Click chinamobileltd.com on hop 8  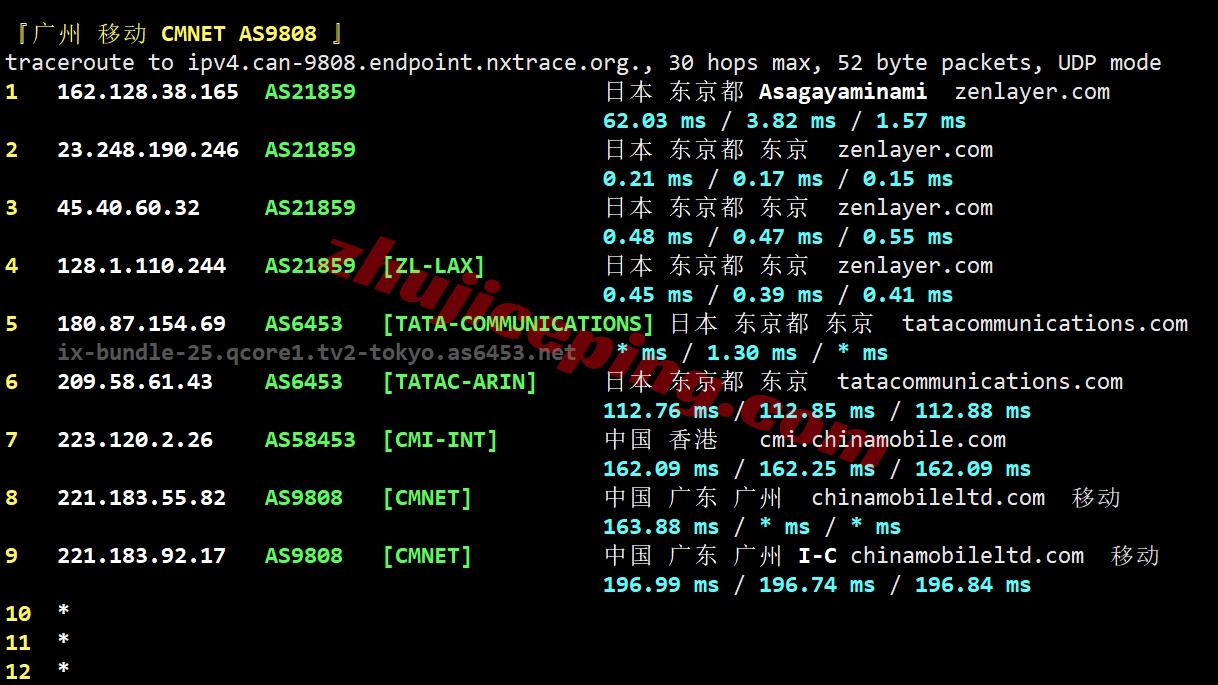pos(928,498)
